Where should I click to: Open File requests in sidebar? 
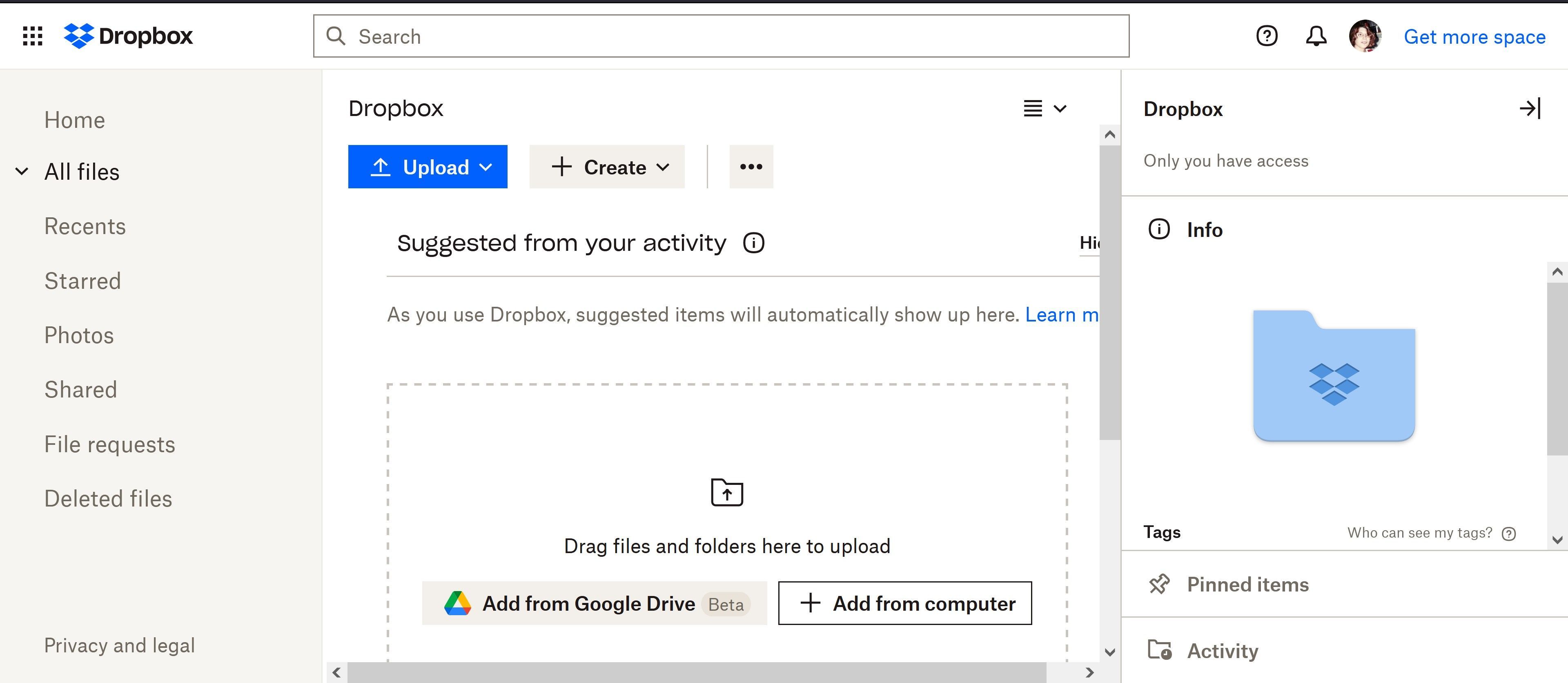(x=109, y=444)
